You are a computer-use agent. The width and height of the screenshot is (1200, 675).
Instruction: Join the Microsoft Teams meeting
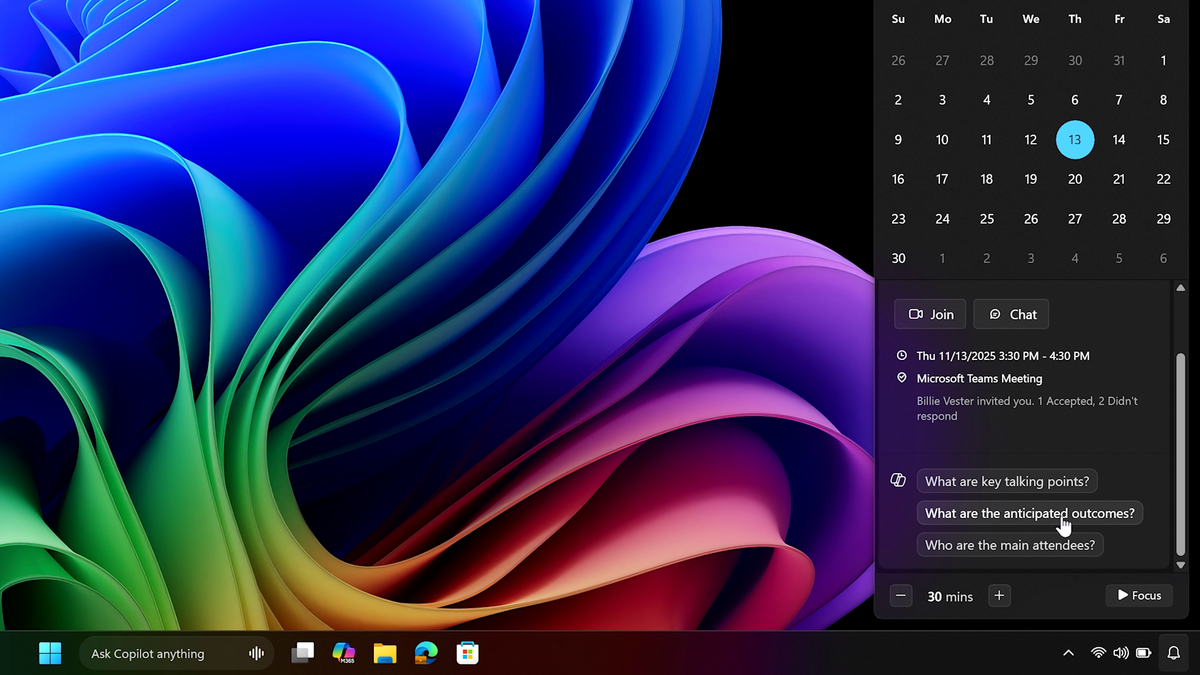(930, 314)
